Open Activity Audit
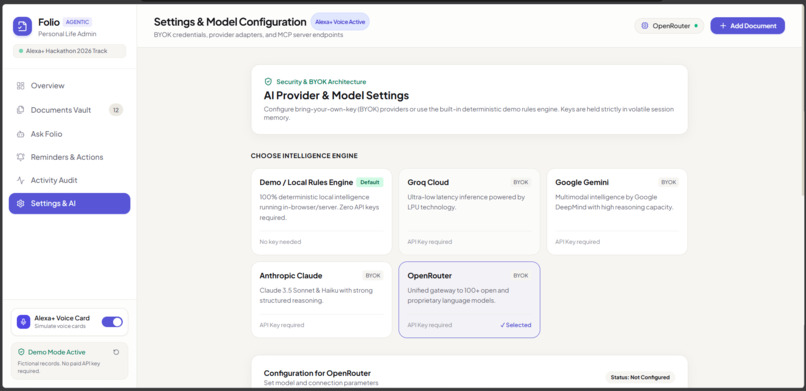The image size is (806, 391). [69, 180]
